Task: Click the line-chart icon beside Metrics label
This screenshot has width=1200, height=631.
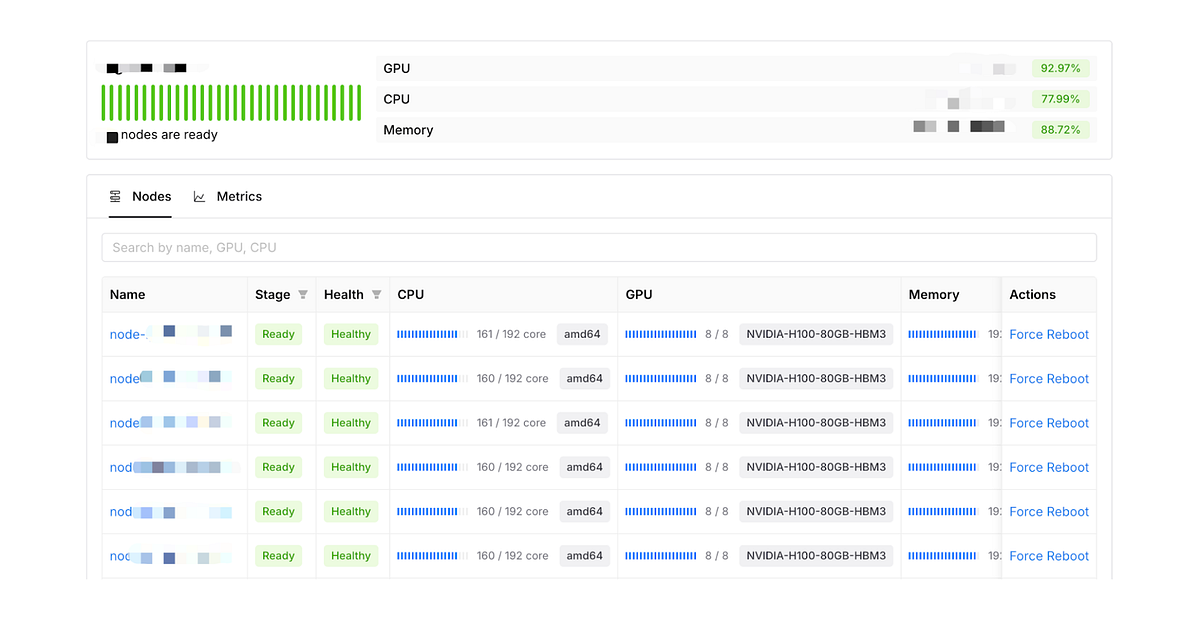Action: (199, 196)
